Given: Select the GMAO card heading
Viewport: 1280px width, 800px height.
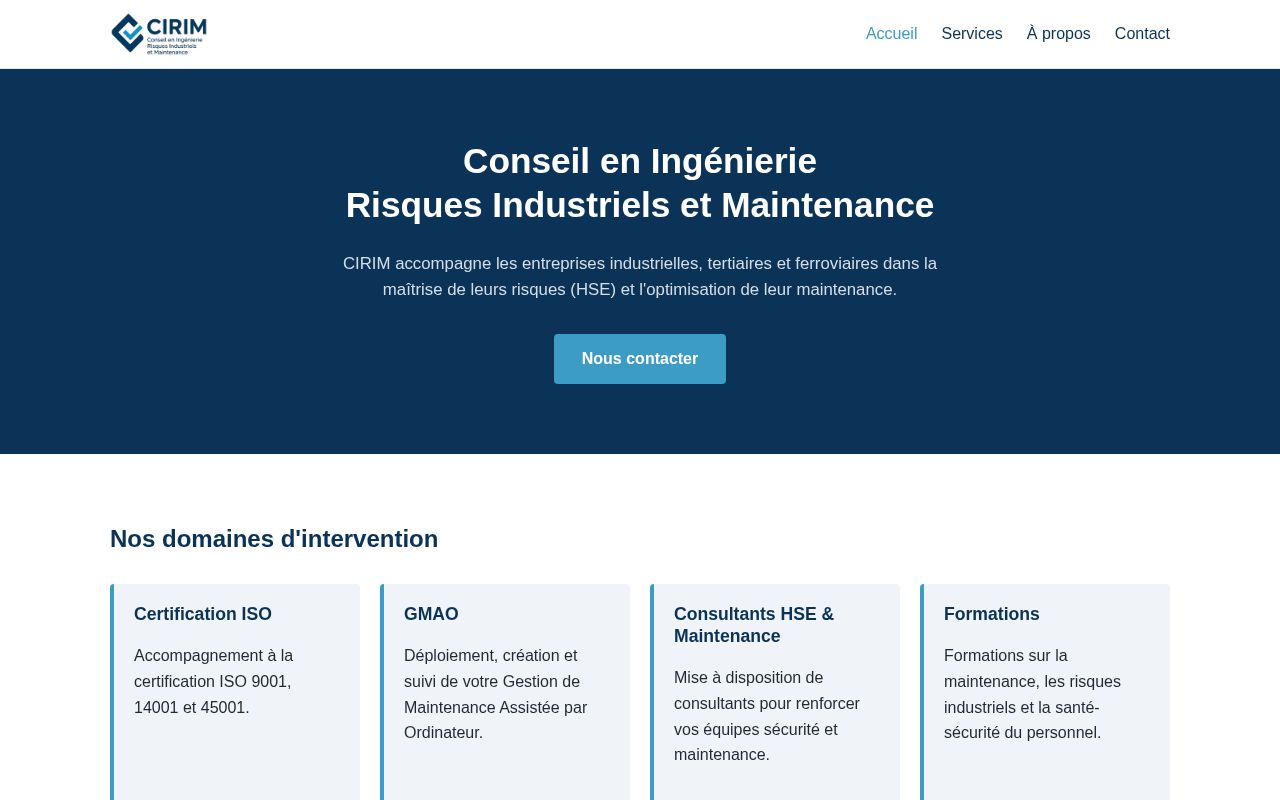Looking at the screenshot, I should (431, 614).
